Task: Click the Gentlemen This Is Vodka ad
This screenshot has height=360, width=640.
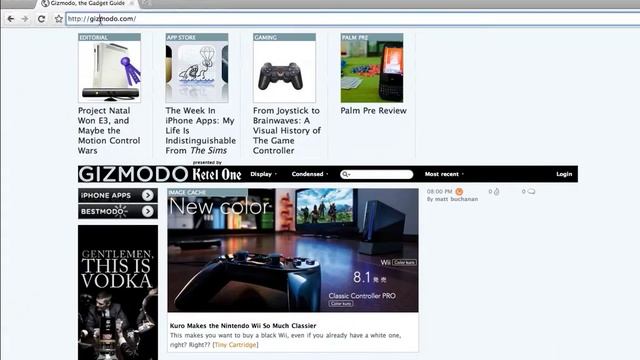Action: pos(118,292)
